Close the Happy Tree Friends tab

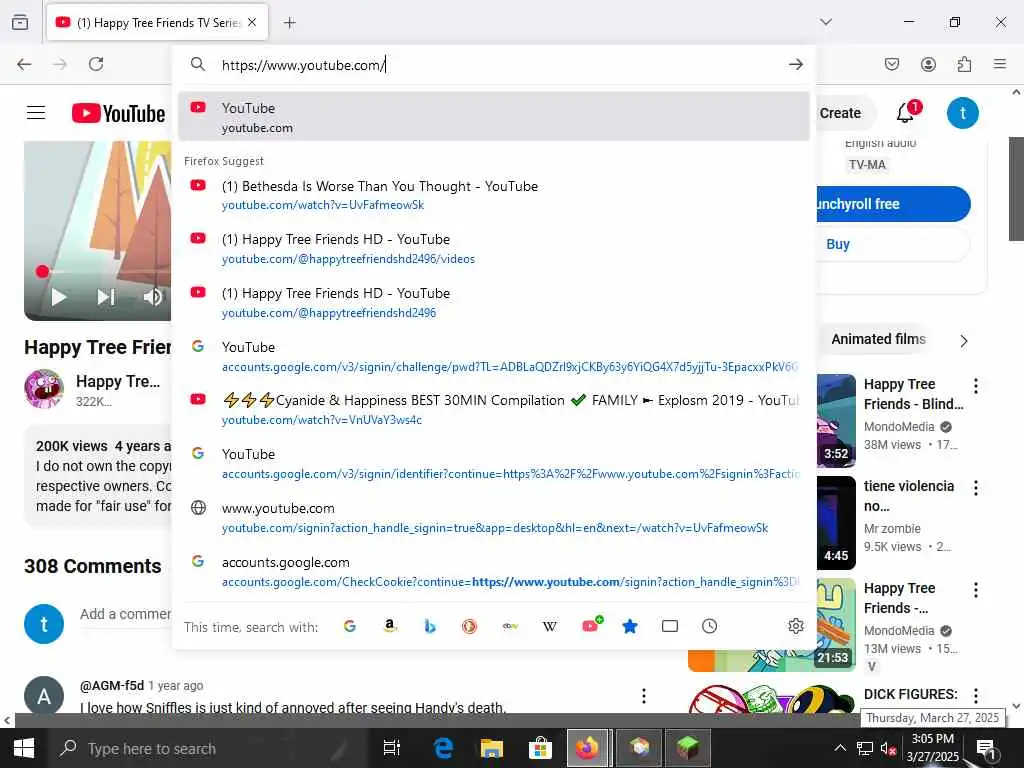[252, 22]
